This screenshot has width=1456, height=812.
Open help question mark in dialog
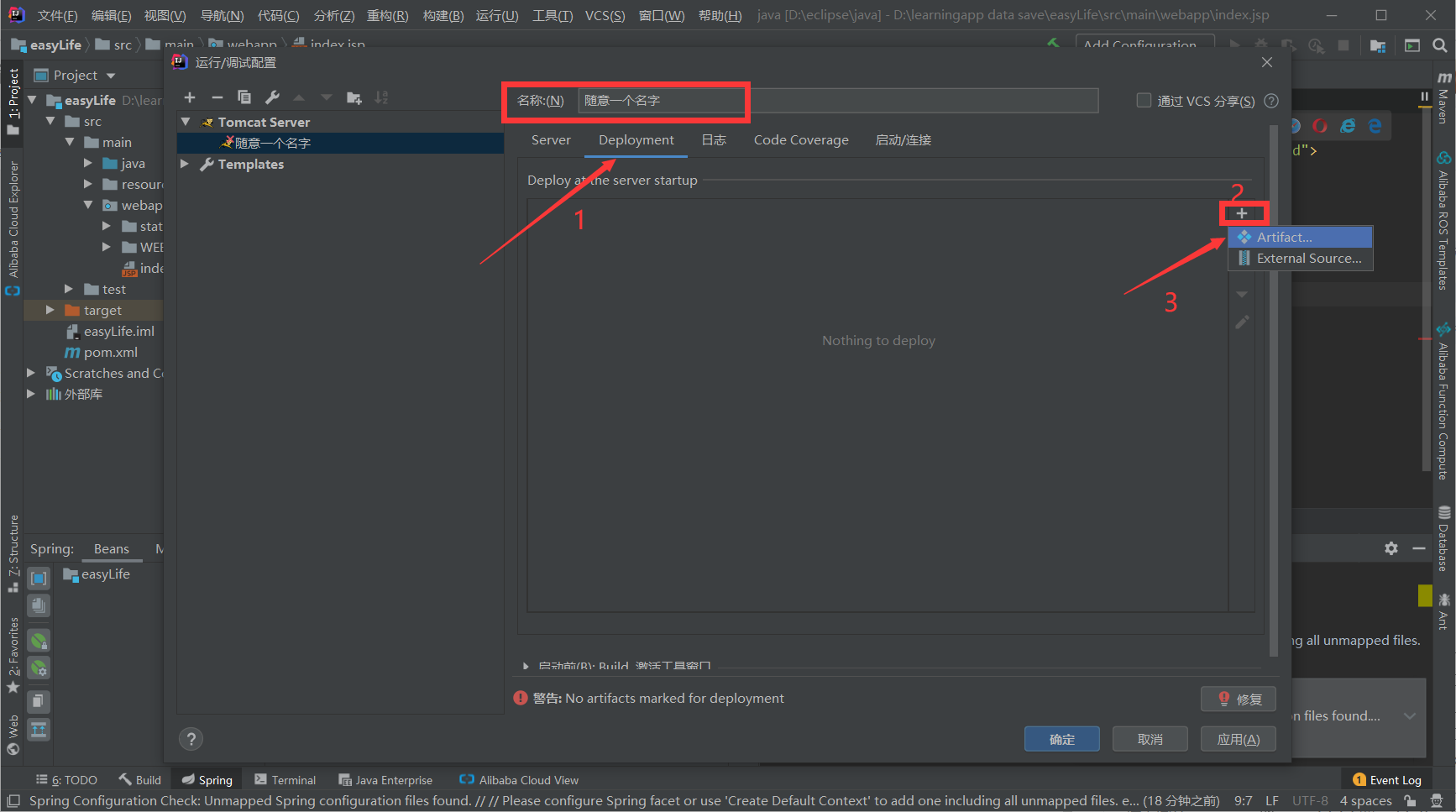tap(191, 739)
